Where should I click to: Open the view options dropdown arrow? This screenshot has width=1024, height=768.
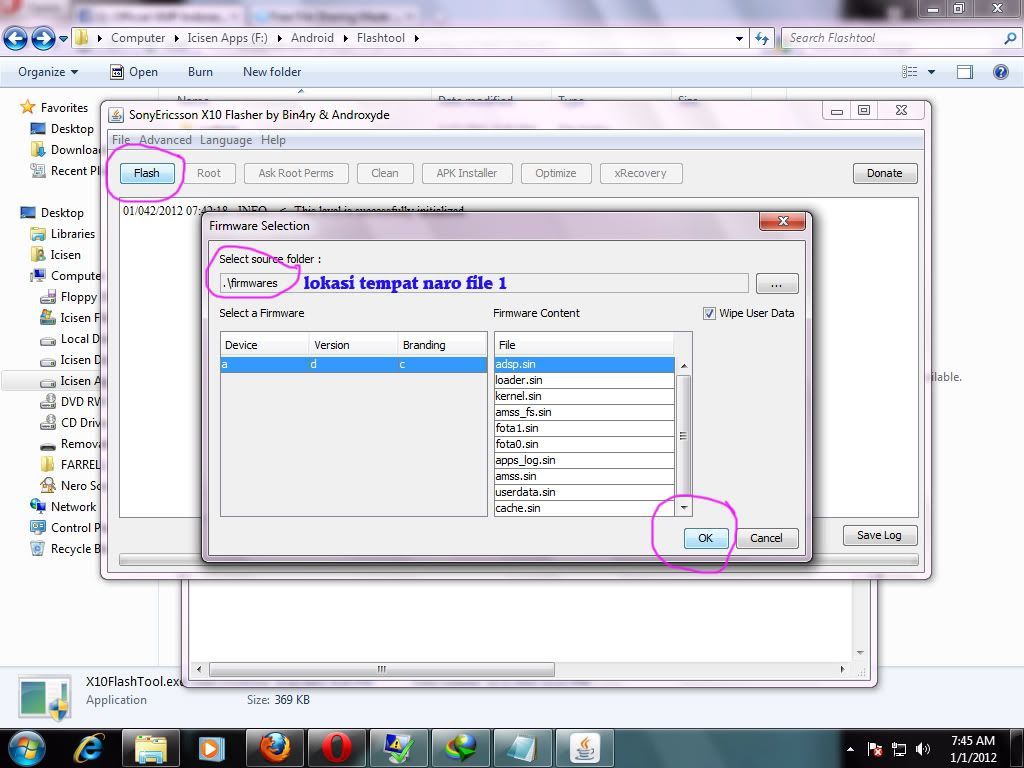point(932,72)
